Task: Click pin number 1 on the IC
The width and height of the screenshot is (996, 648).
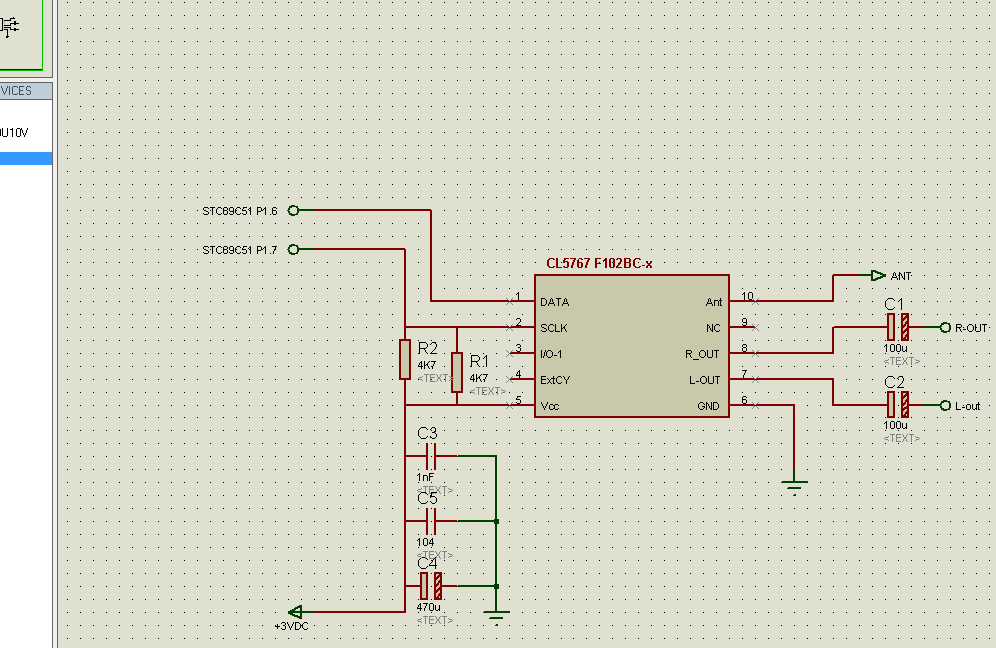Action: (518, 296)
